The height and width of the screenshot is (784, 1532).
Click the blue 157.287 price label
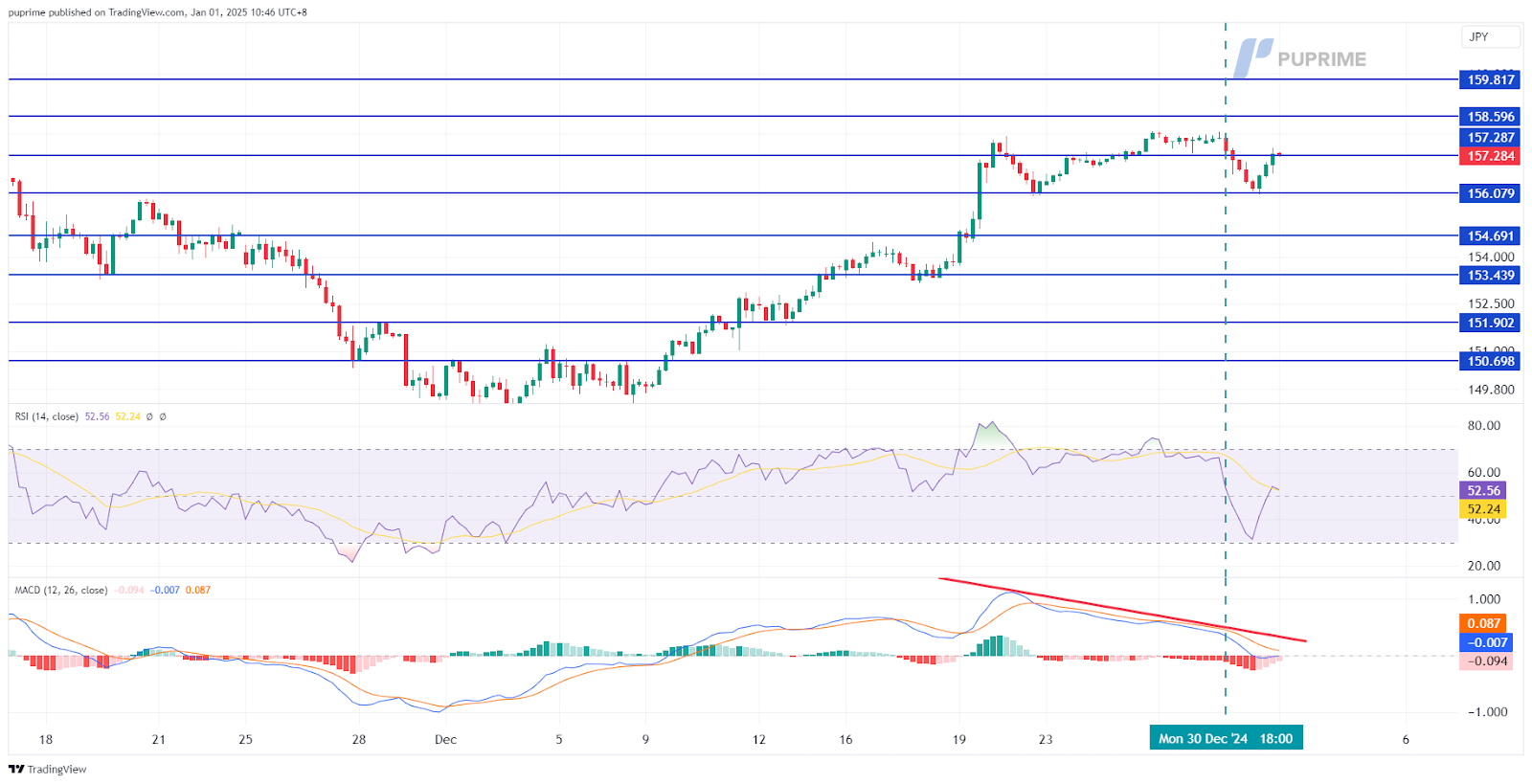1489,137
